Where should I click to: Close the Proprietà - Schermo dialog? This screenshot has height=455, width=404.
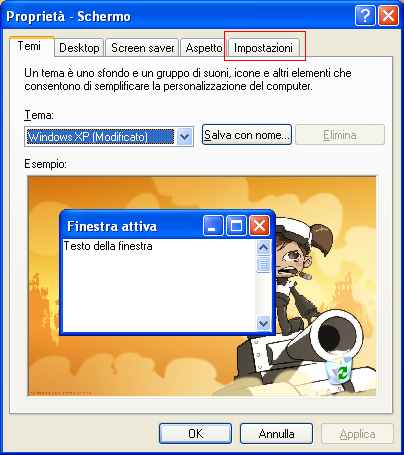click(x=389, y=15)
